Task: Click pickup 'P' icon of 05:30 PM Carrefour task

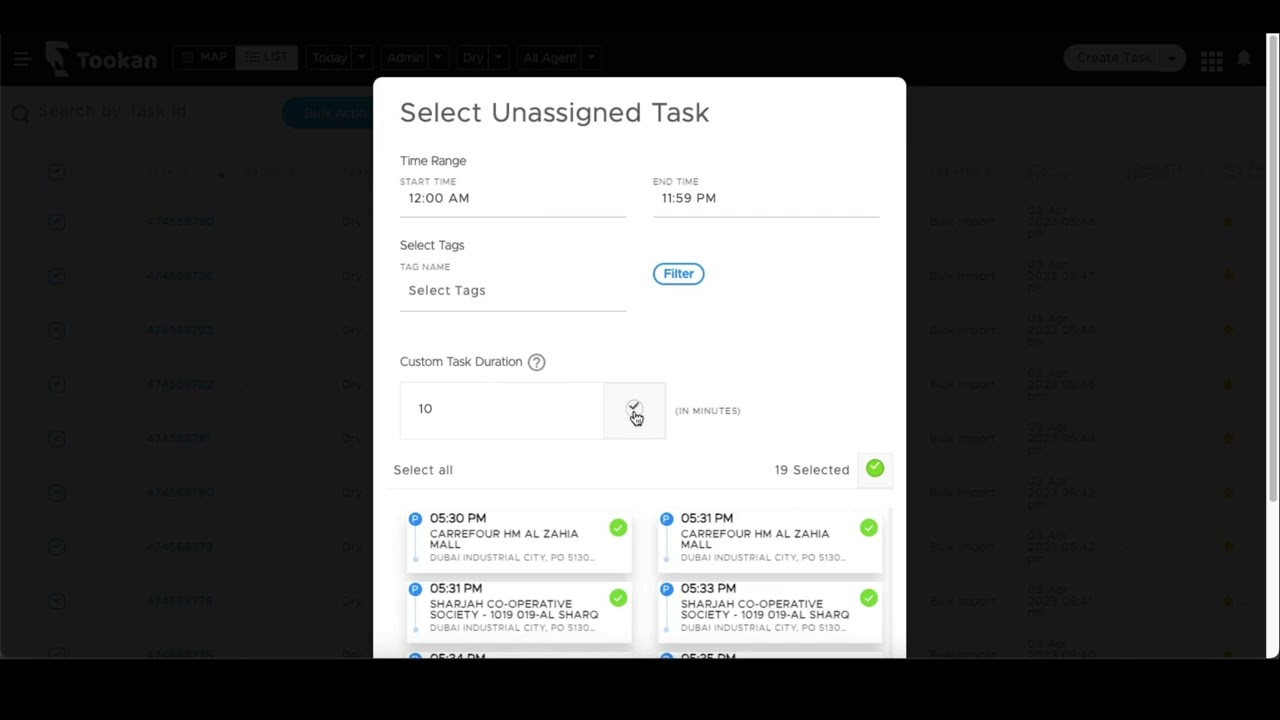Action: (415, 519)
